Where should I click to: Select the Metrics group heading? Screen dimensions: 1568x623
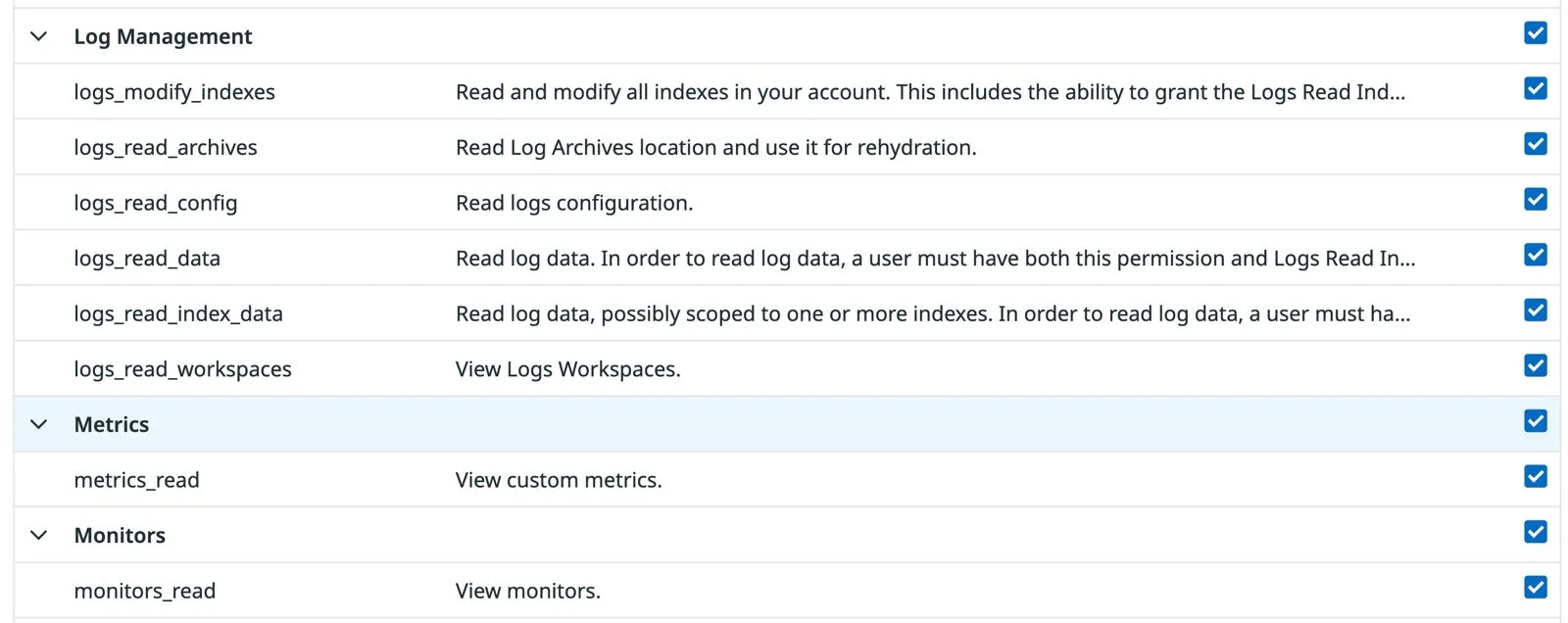pos(112,424)
